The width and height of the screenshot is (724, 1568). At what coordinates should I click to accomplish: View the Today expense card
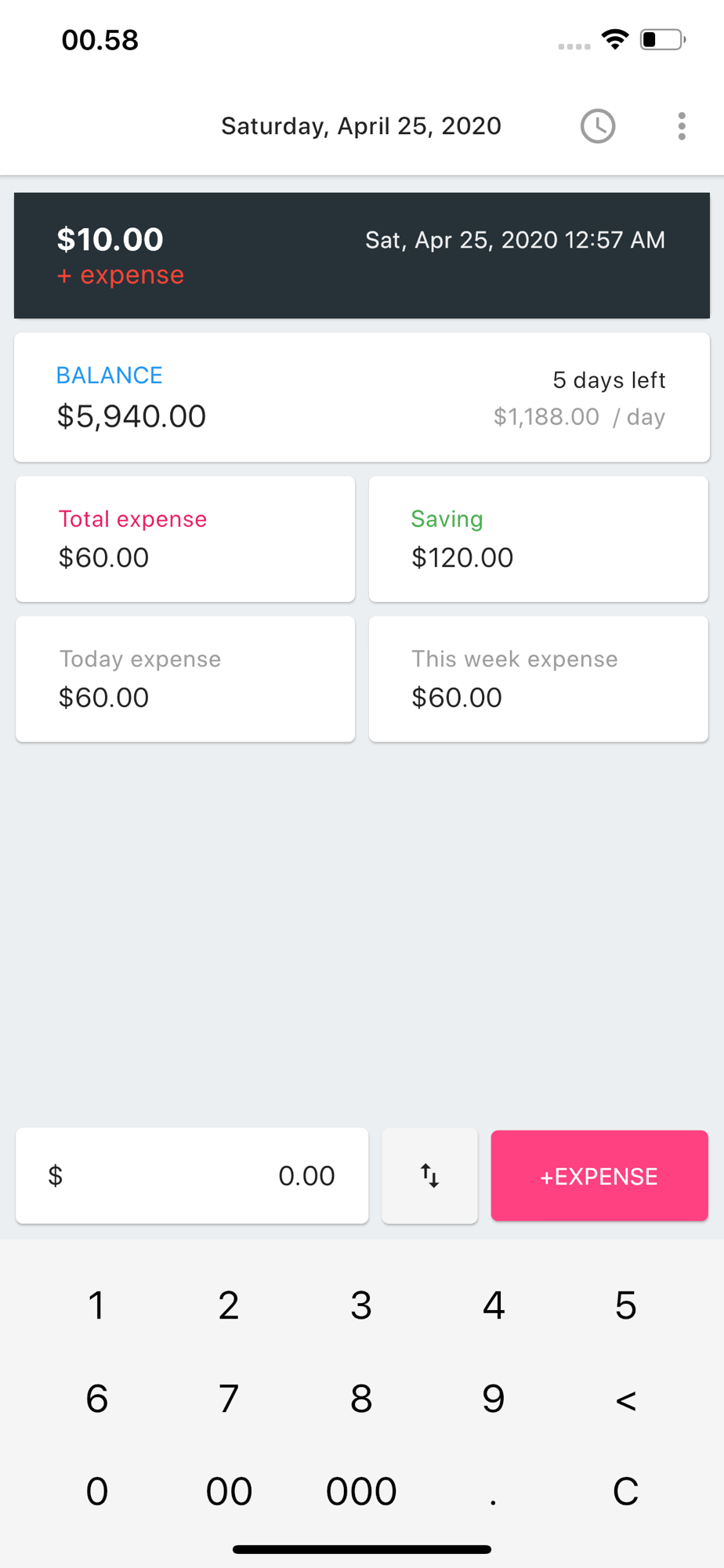(x=186, y=679)
